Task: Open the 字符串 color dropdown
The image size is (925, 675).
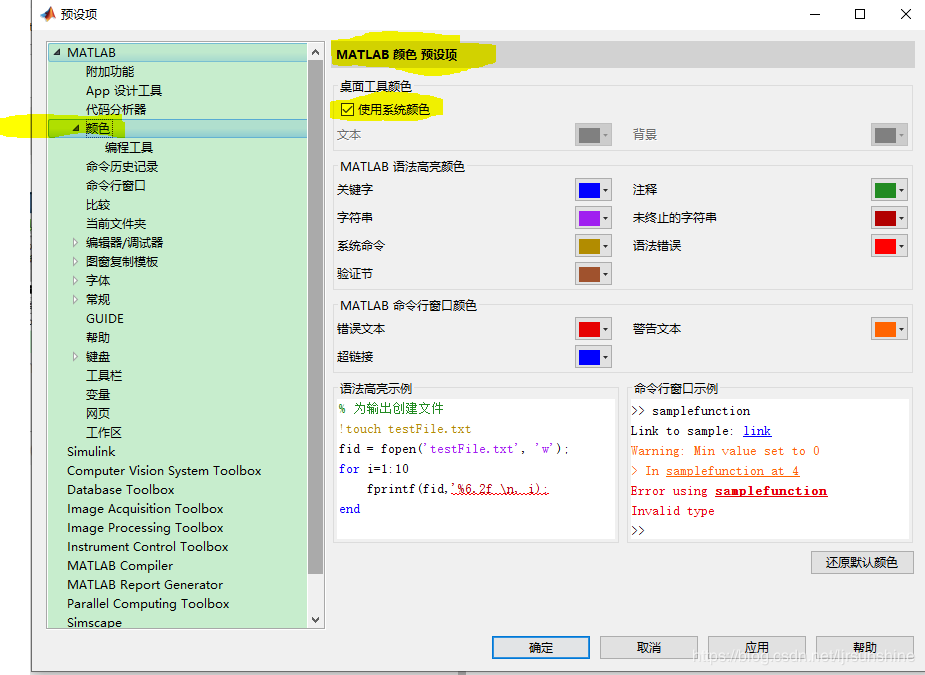Action: point(593,218)
